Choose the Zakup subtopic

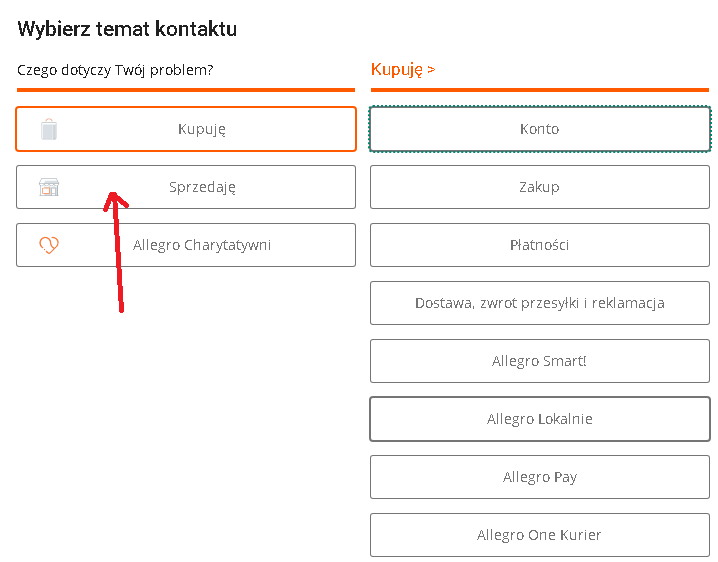pos(540,187)
